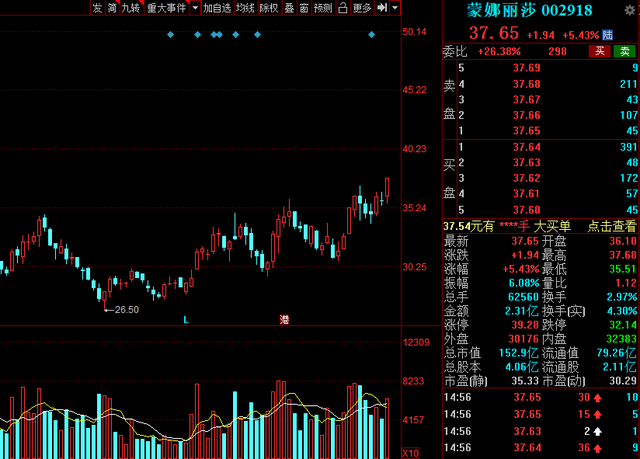640x459 pixels.
Task: Click 加自选 to add to watchlist
Action: pos(217,7)
